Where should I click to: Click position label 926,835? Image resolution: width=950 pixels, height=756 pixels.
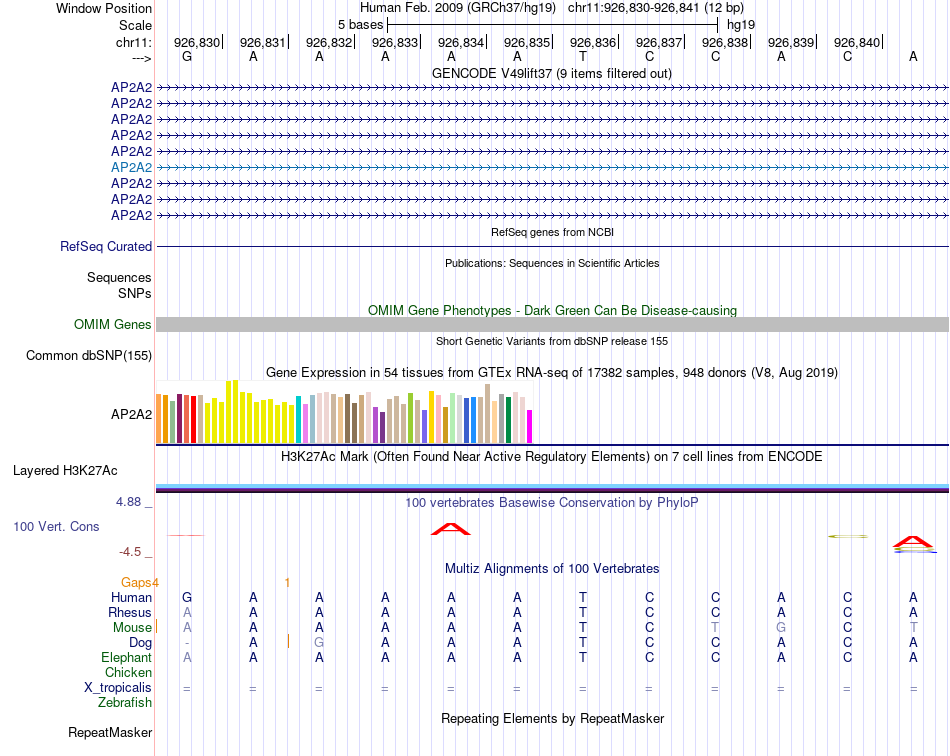click(527, 42)
